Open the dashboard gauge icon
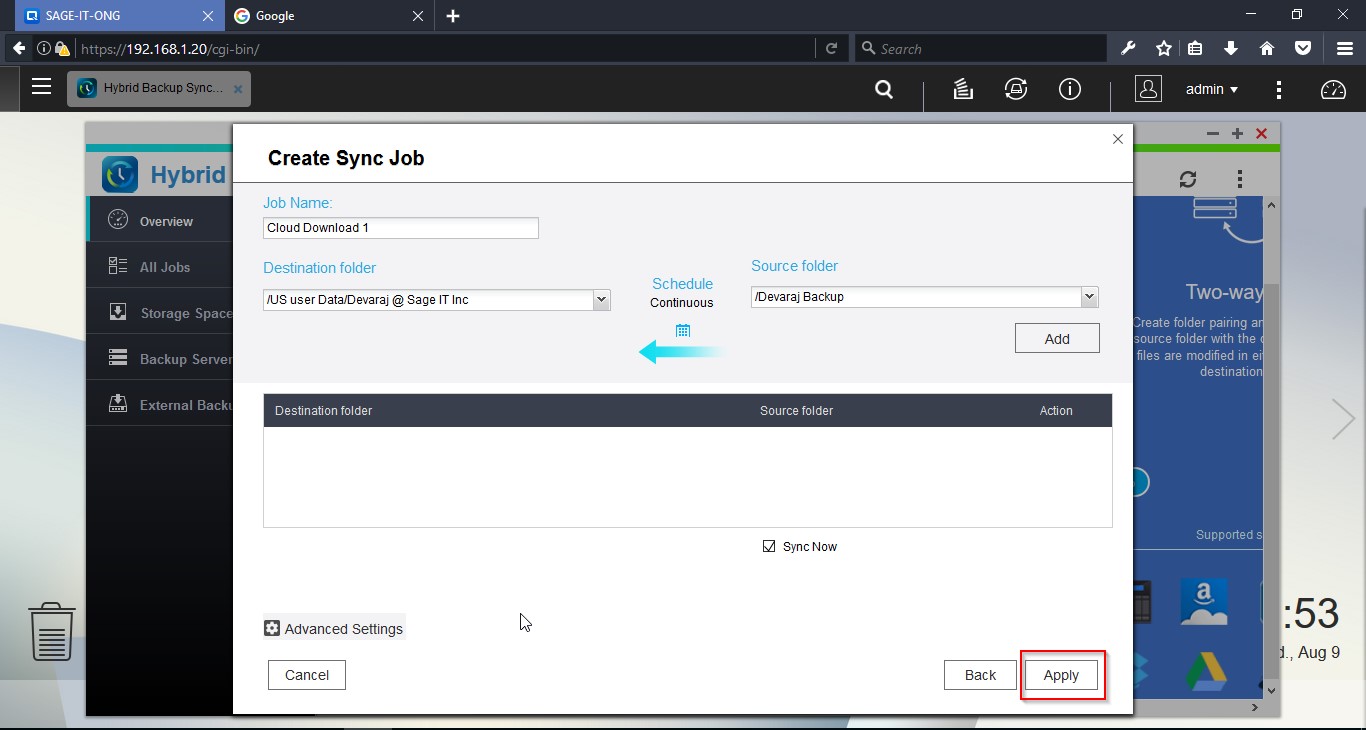The height and width of the screenshot is (730, 1366). (x=1333, y=89)
